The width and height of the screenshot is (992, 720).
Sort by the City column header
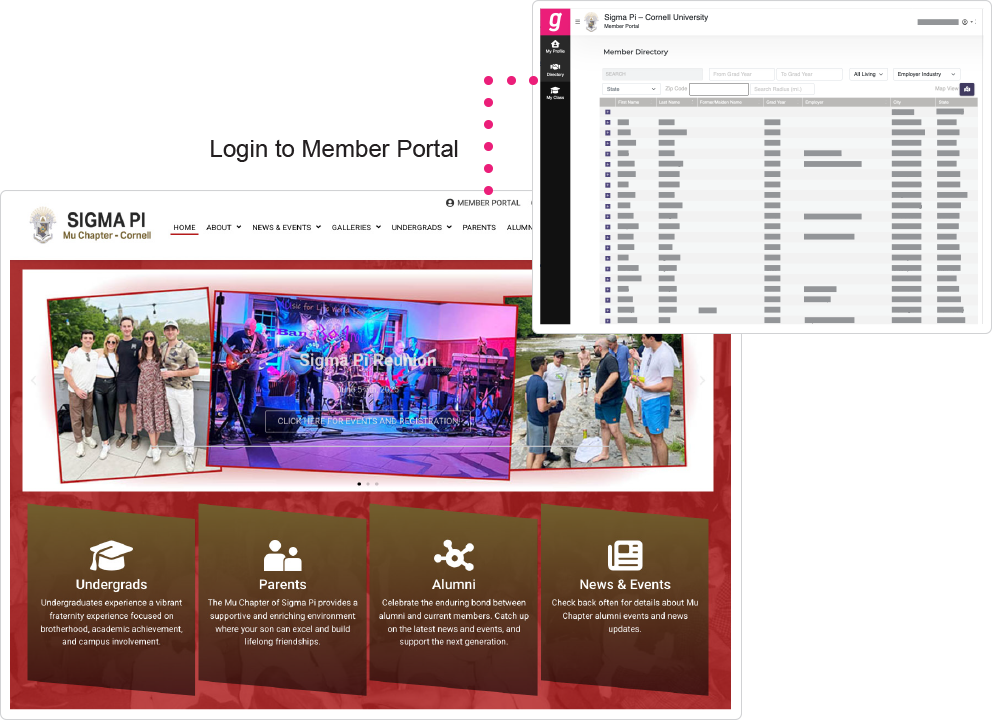[x=913, y=102]
